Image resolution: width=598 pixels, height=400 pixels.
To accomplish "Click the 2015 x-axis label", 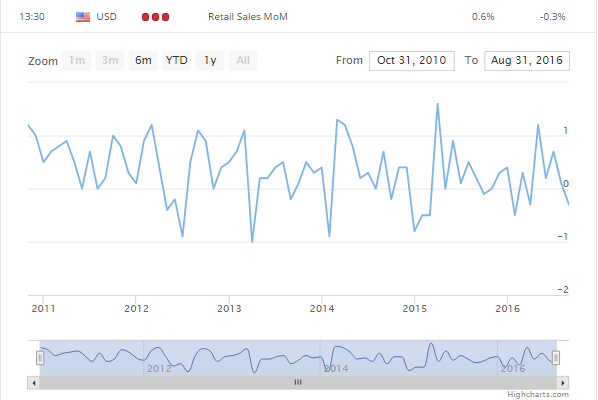I will [x=415, y=308].
